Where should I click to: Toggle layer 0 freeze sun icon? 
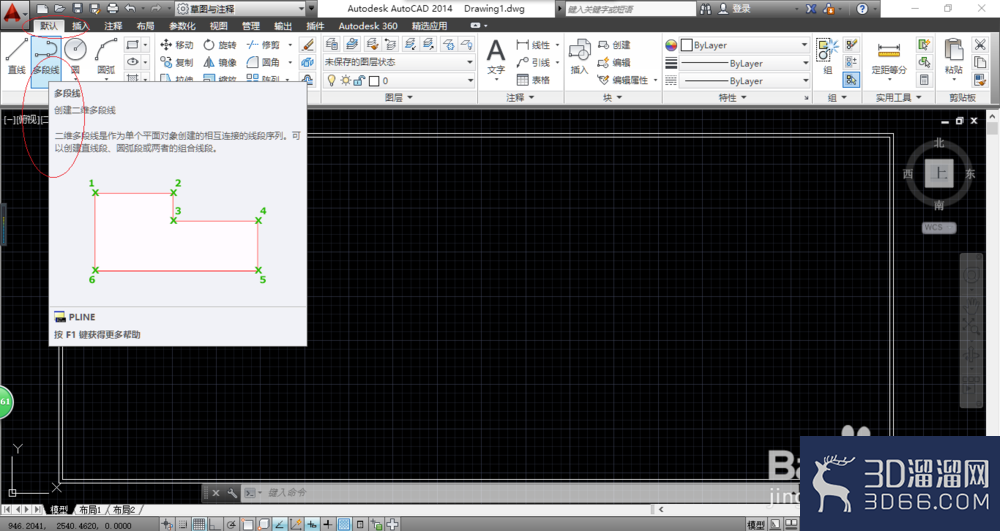click(346, 80)
